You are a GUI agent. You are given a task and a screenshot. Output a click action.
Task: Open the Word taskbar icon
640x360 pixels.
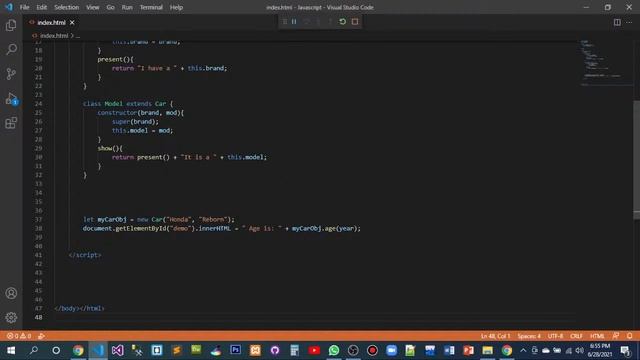pos(449,350)
